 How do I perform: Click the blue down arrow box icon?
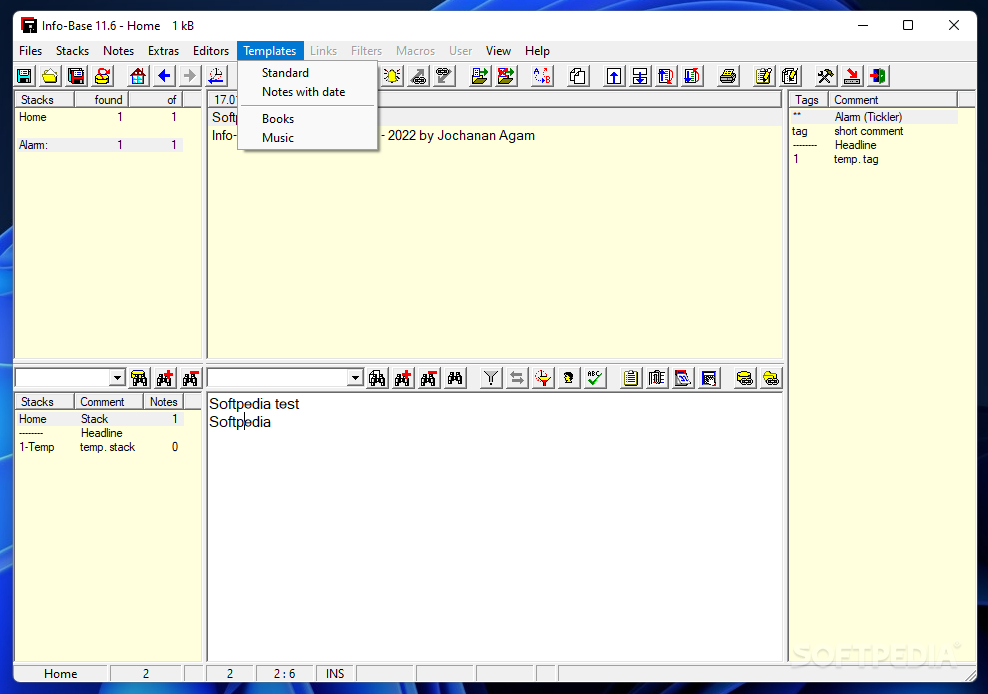click(640, 76)
